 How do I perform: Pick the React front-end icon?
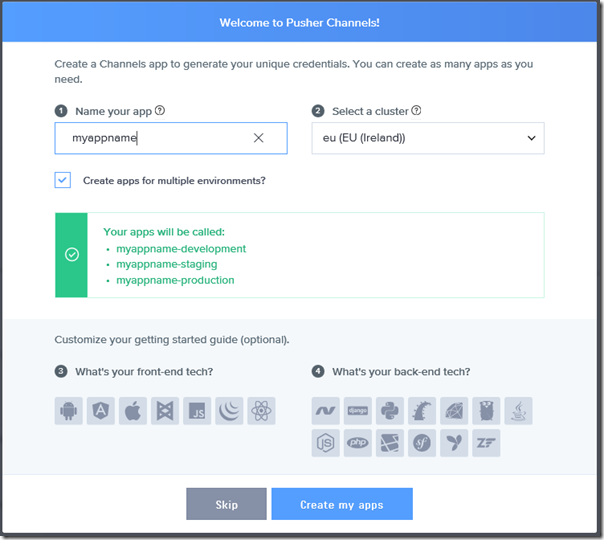[x=262, y=411]
